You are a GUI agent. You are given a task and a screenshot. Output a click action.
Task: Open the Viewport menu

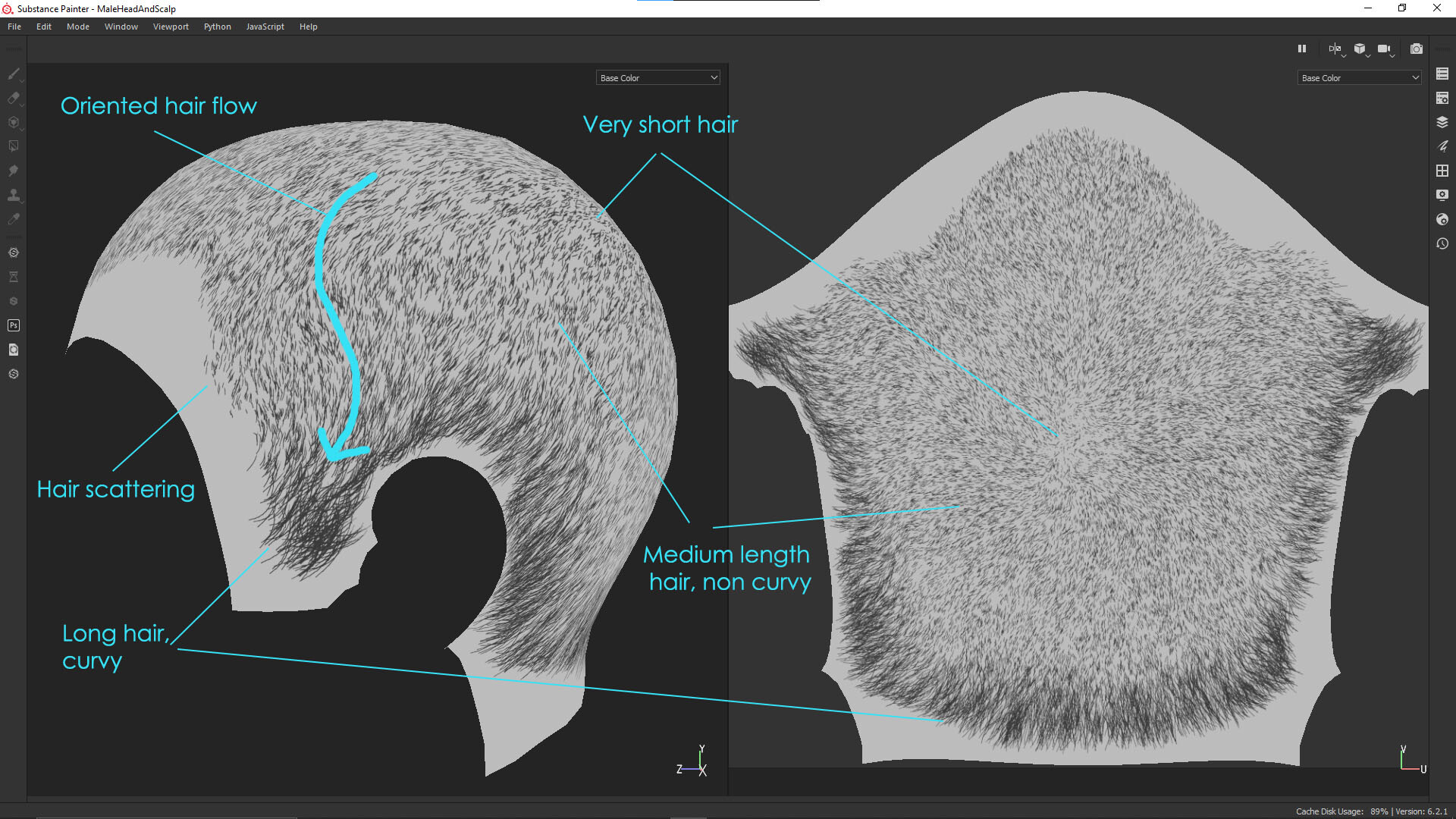(x=171, y=27)
